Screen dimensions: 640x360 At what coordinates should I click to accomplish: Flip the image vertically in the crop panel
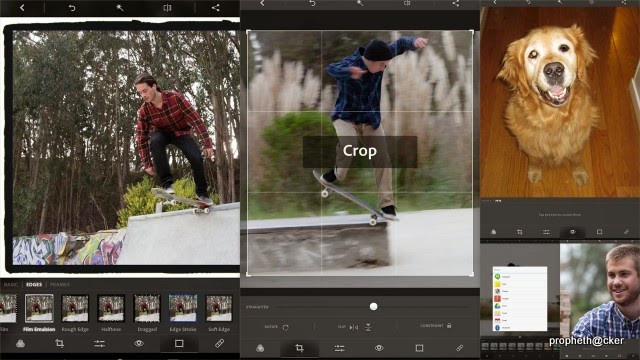[368, 327]
